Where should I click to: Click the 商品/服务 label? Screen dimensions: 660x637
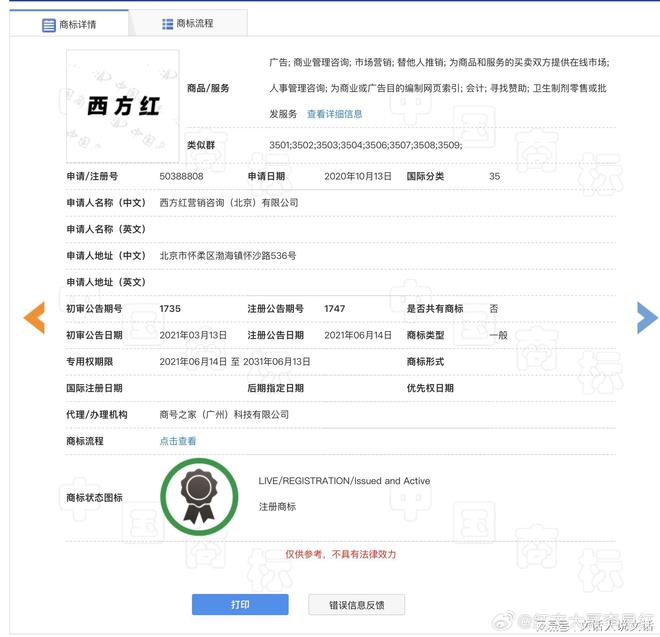(x=208, y=88)
